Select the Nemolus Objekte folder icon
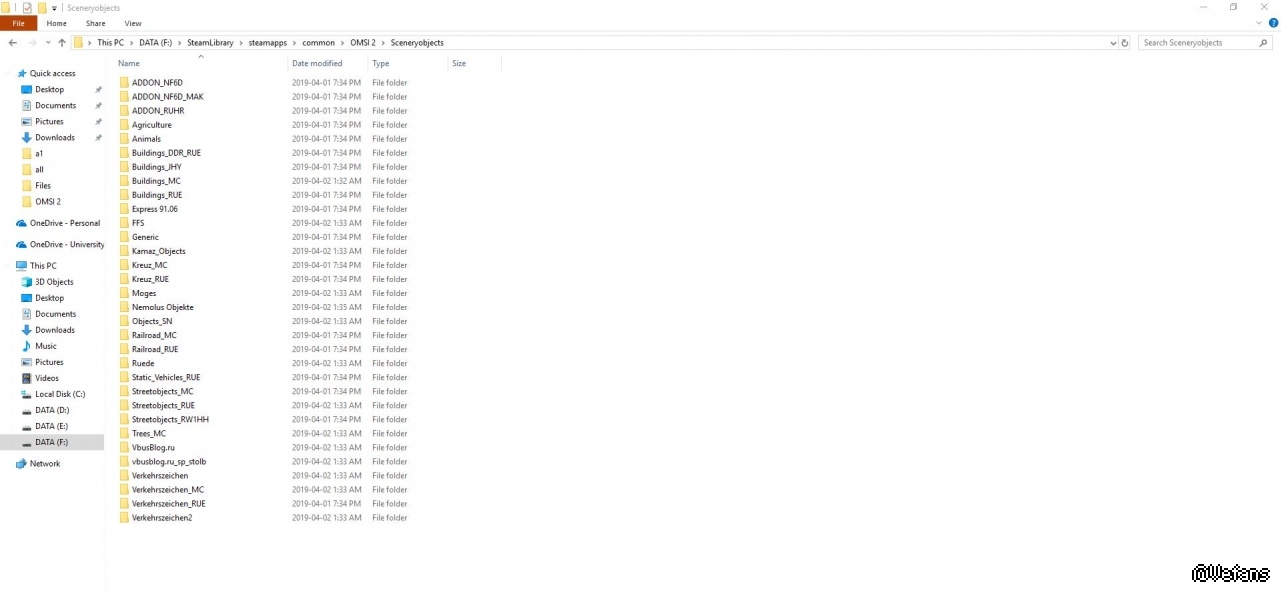 pyautogui.click(x=124, y=307)
